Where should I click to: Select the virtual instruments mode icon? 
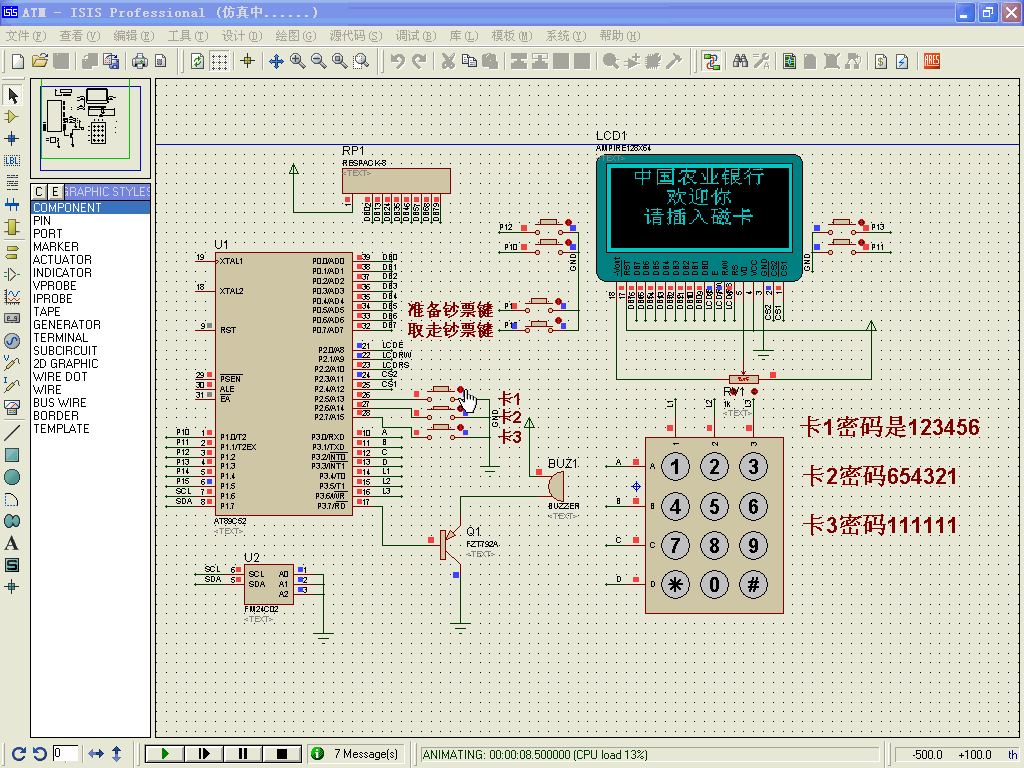(x=12, y=408)
